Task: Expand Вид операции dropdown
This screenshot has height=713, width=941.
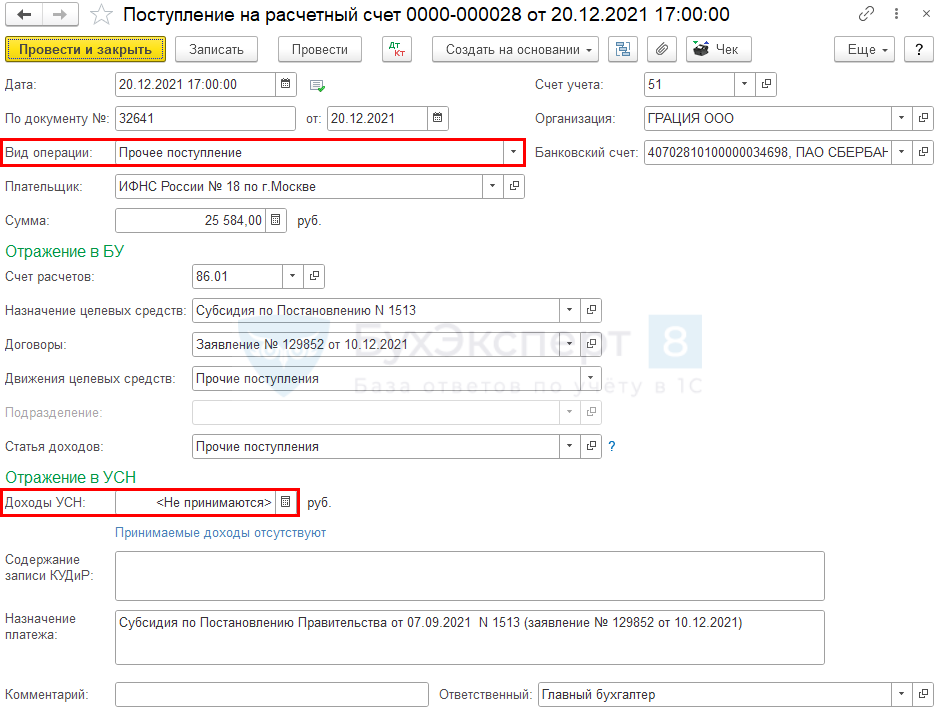Action: click(x=513, y=152)
